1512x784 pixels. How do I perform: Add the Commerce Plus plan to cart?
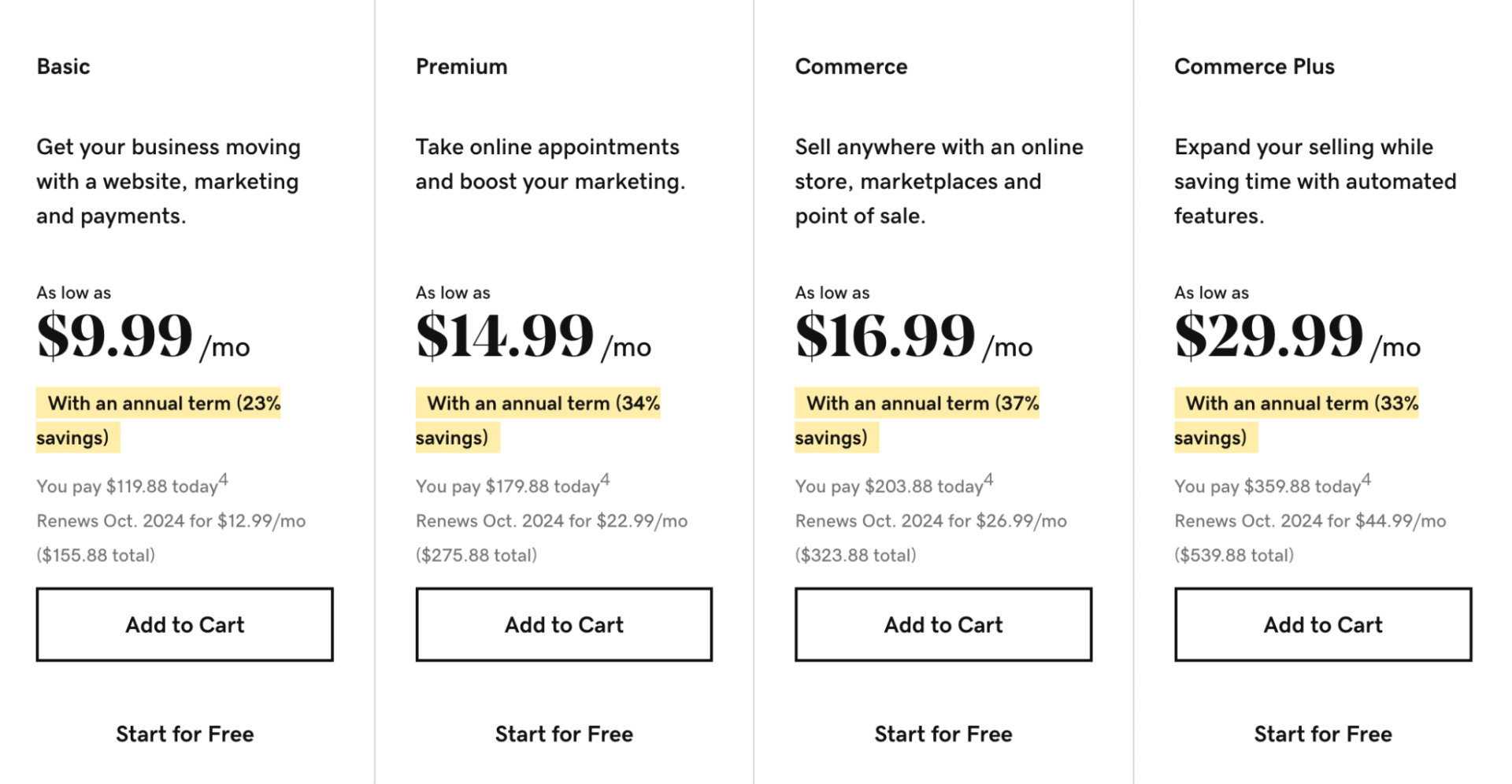pos(1323,624)
